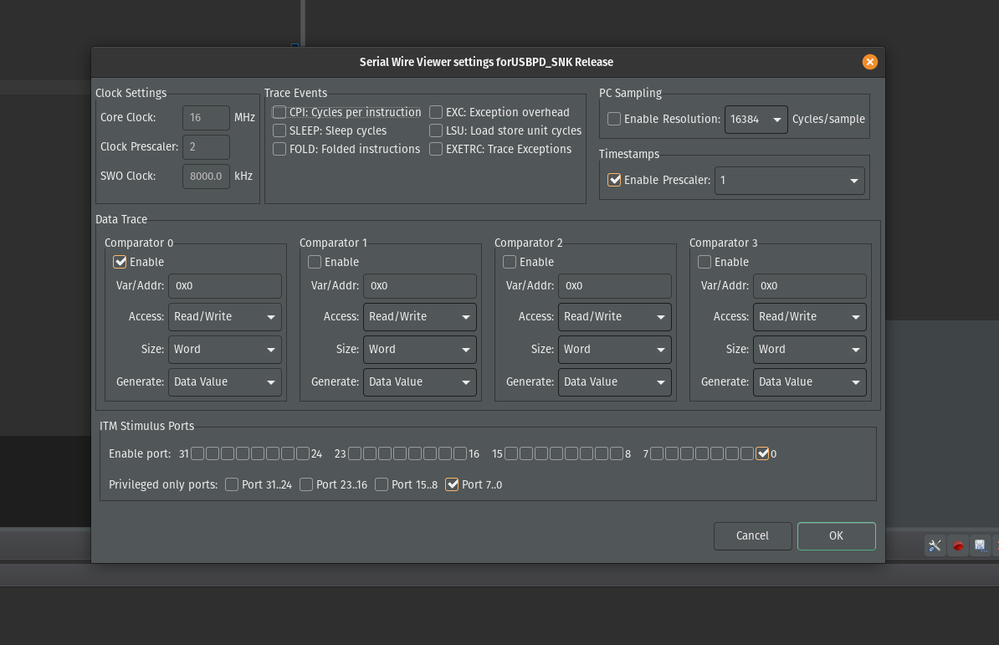
Task: Open the PC Sampling Resolution dropdown
Action: coord(756,119)
